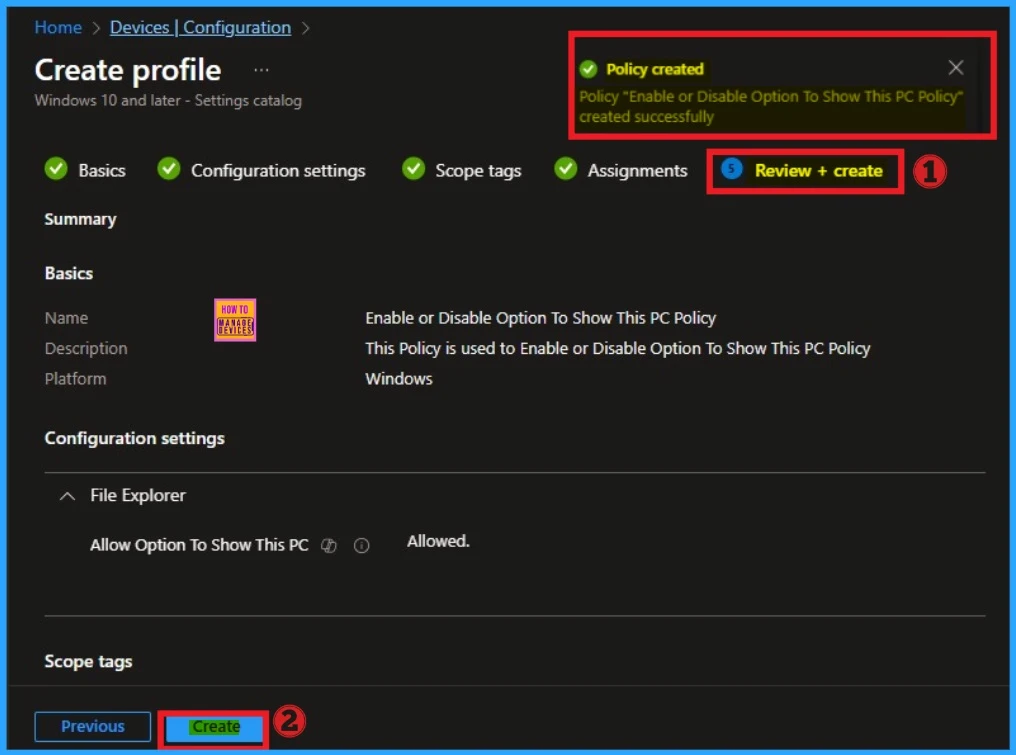1016x755 pixels.
Task: Click the Policy created notification title
Action: pos(654,69)
